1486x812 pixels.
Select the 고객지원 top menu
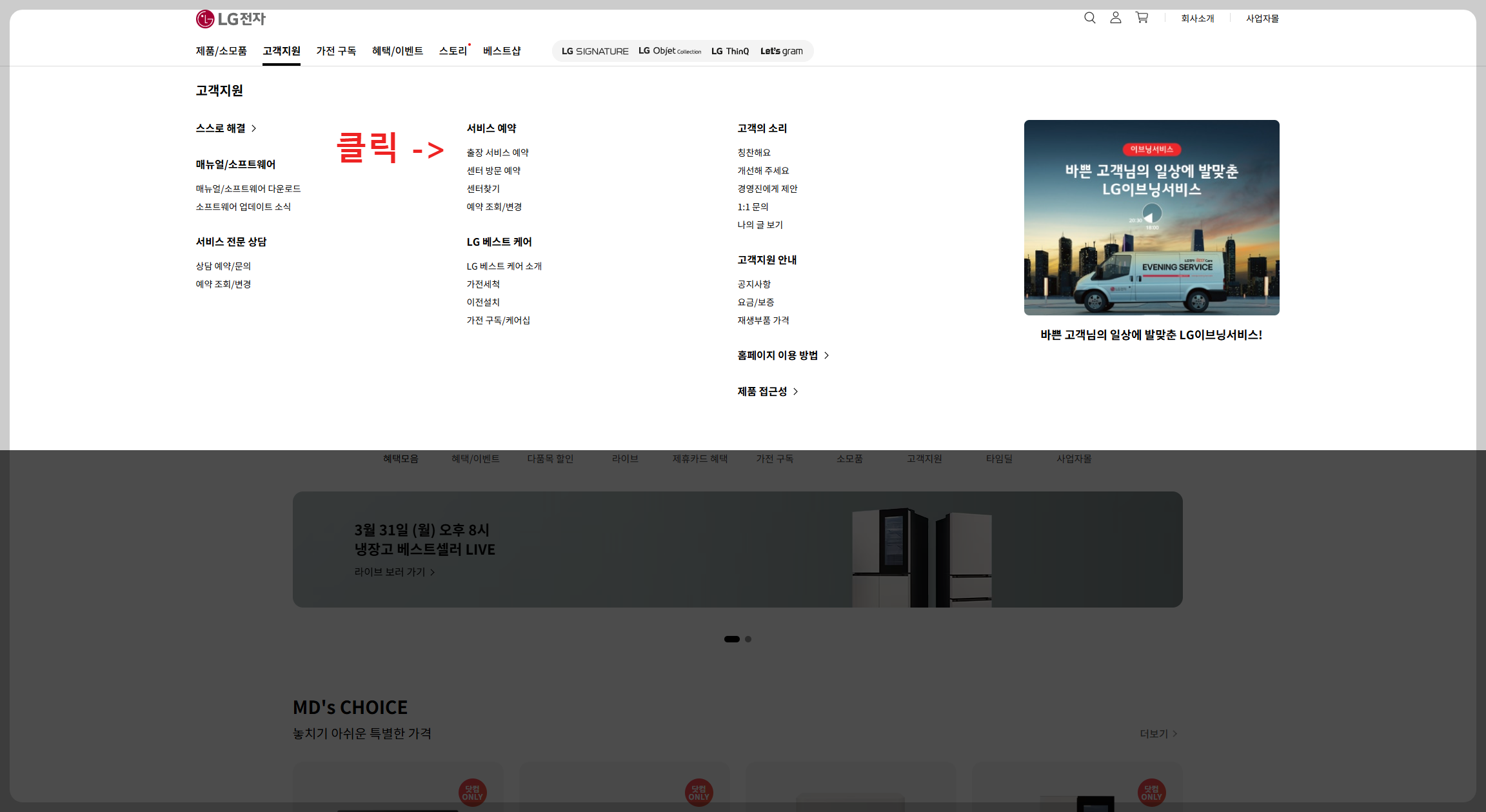tap(281, 51)
